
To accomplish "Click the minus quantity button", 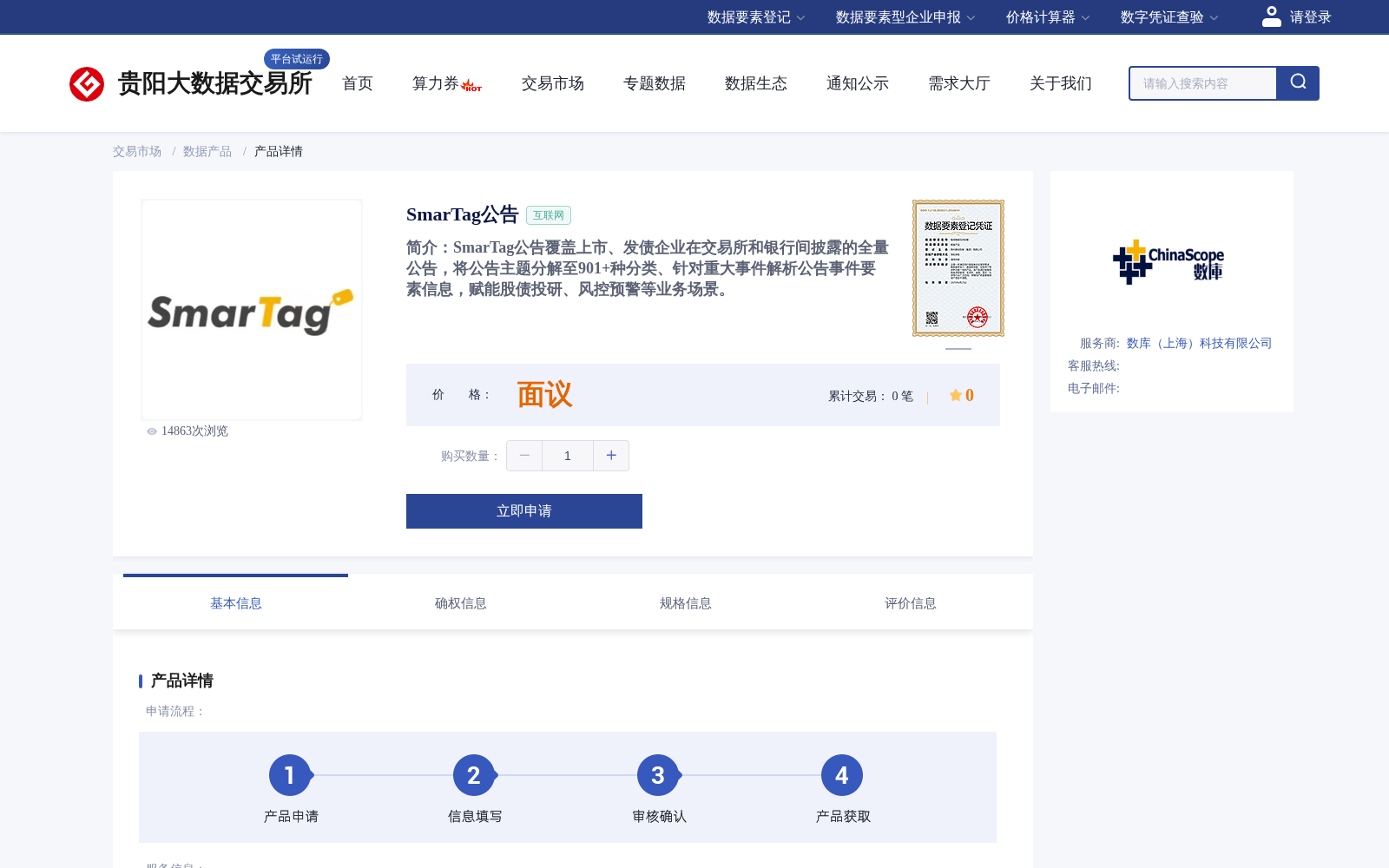I will 524,456.
